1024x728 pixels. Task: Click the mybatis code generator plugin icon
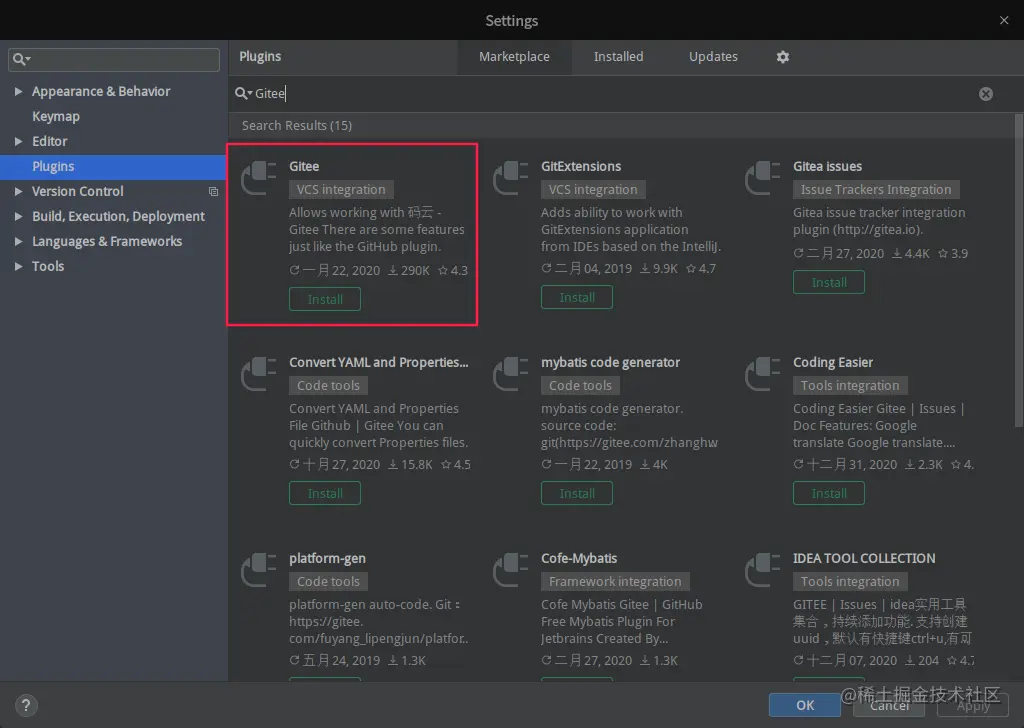(x=511, y=374)
